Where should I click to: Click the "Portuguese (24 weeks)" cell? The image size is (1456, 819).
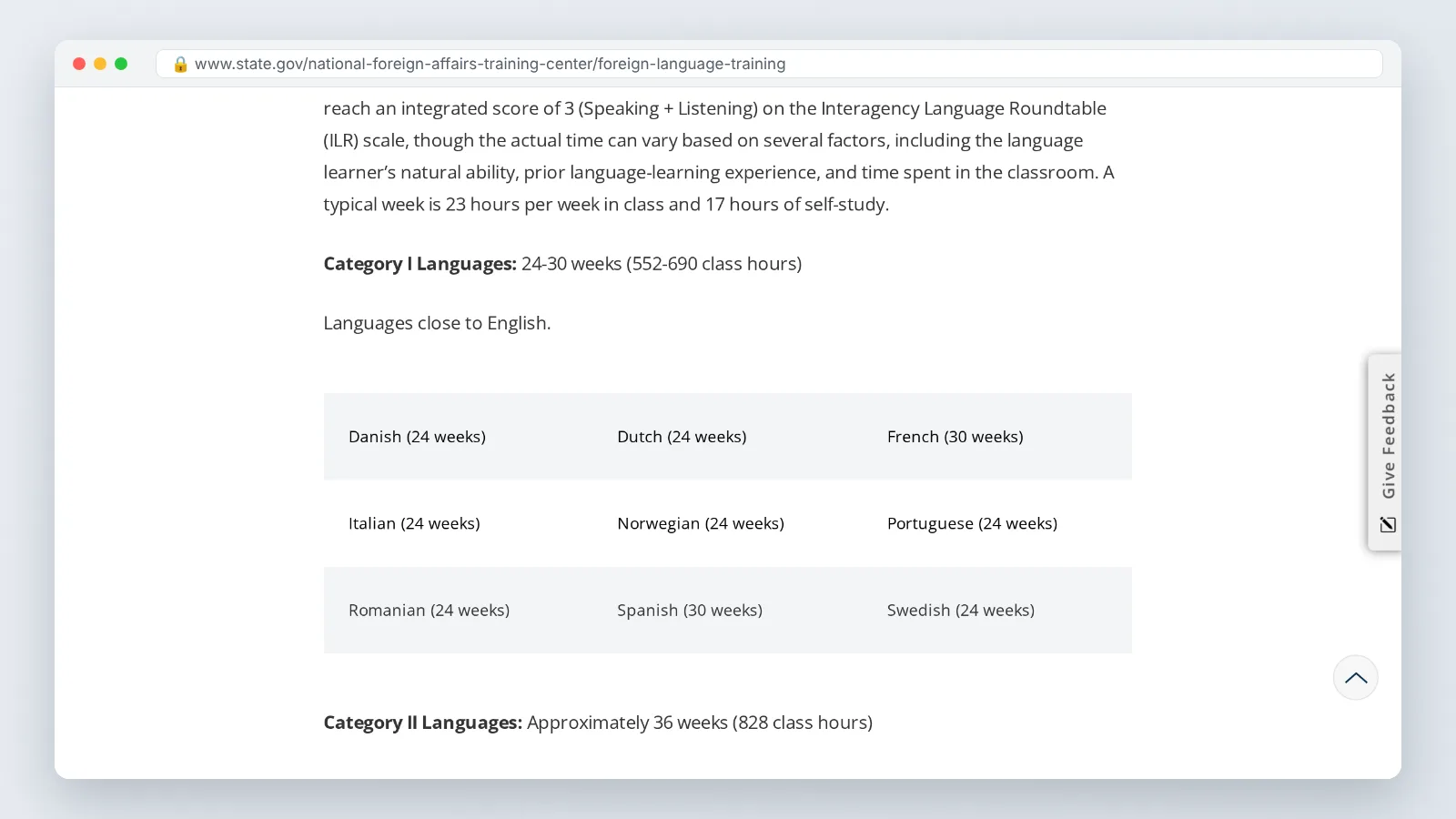coord(997,523)
